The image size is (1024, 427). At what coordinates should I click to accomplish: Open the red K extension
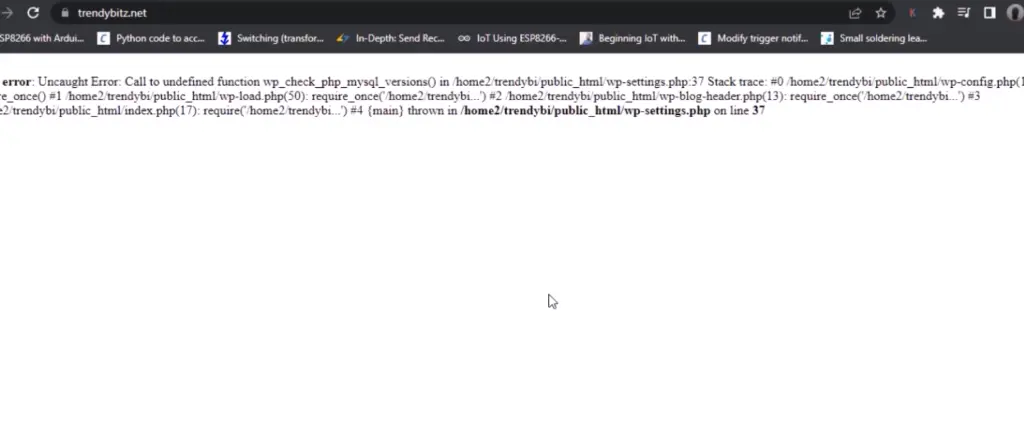(x=912, y=13)
